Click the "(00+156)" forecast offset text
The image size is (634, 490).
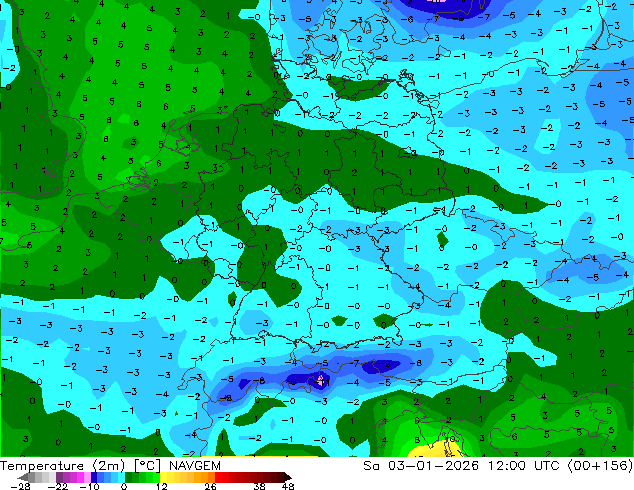600,466
